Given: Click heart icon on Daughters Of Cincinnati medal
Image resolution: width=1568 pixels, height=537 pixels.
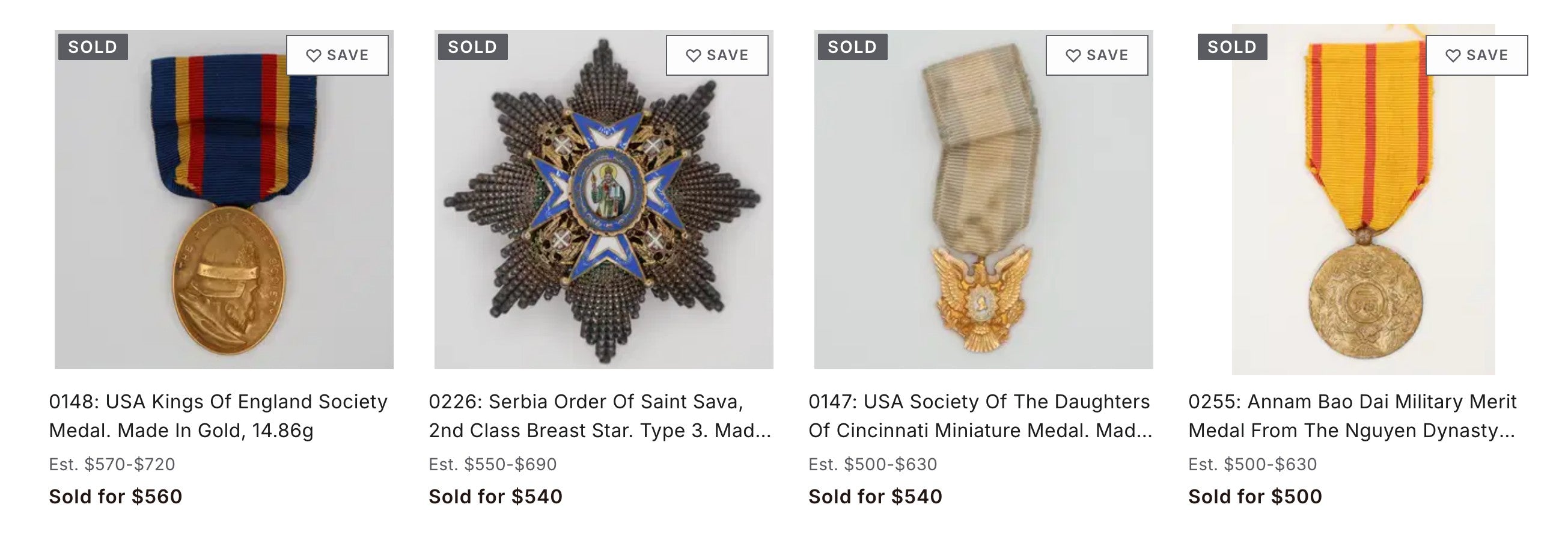Looking at the screenshot, I should tap(1073, 55).
